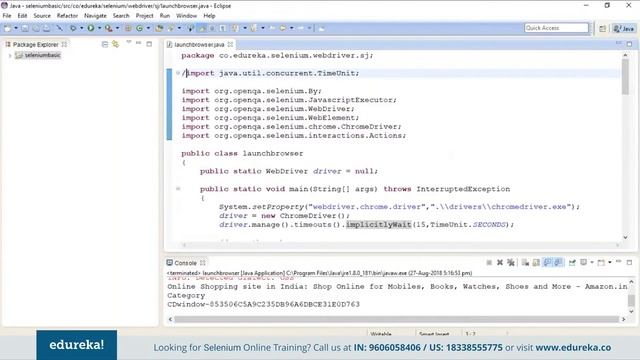Maximize the editor area
640x360 pixels.
tap(629, 44)
